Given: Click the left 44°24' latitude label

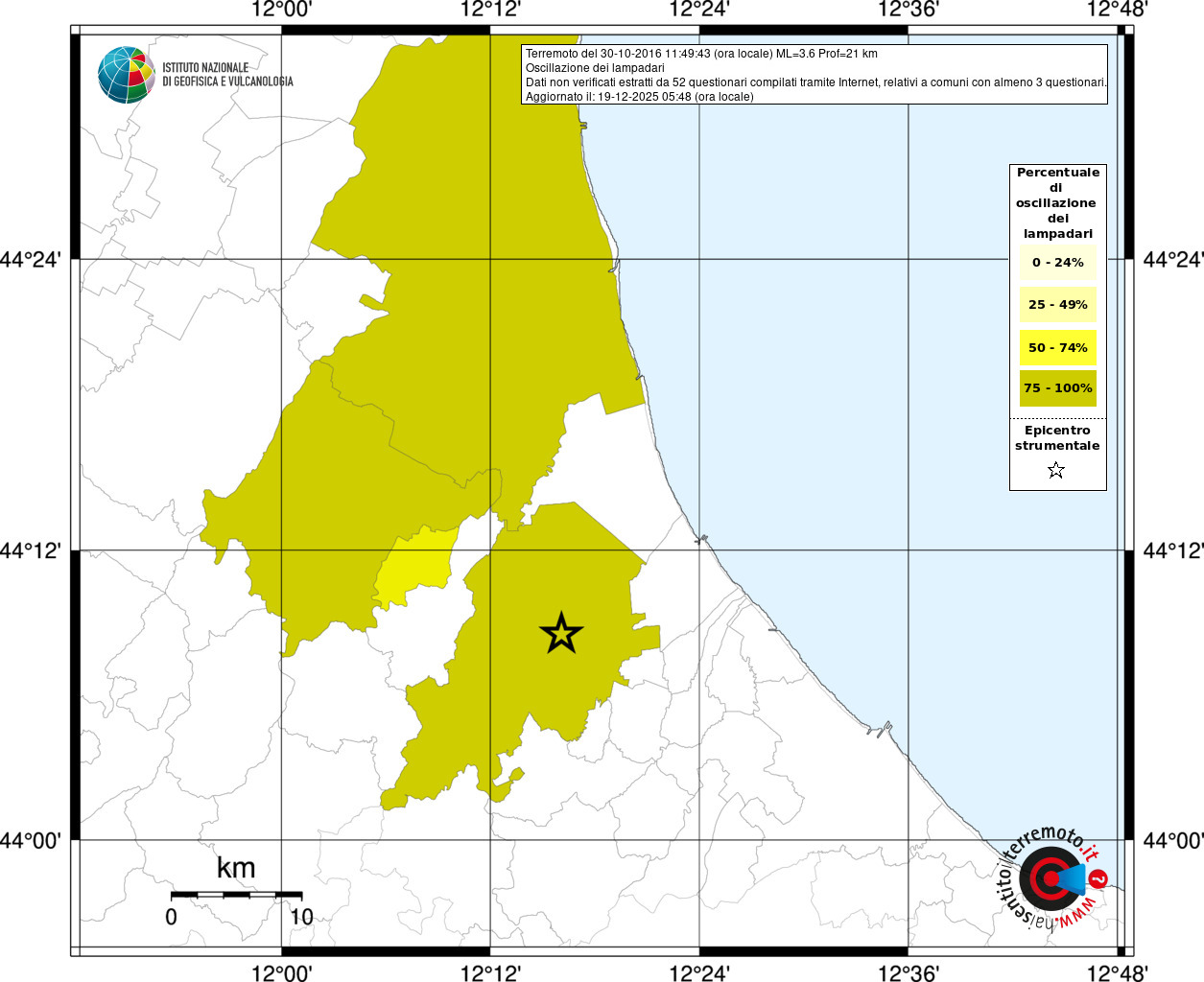Looking at the screenshot, I should [x=33, y=260].
